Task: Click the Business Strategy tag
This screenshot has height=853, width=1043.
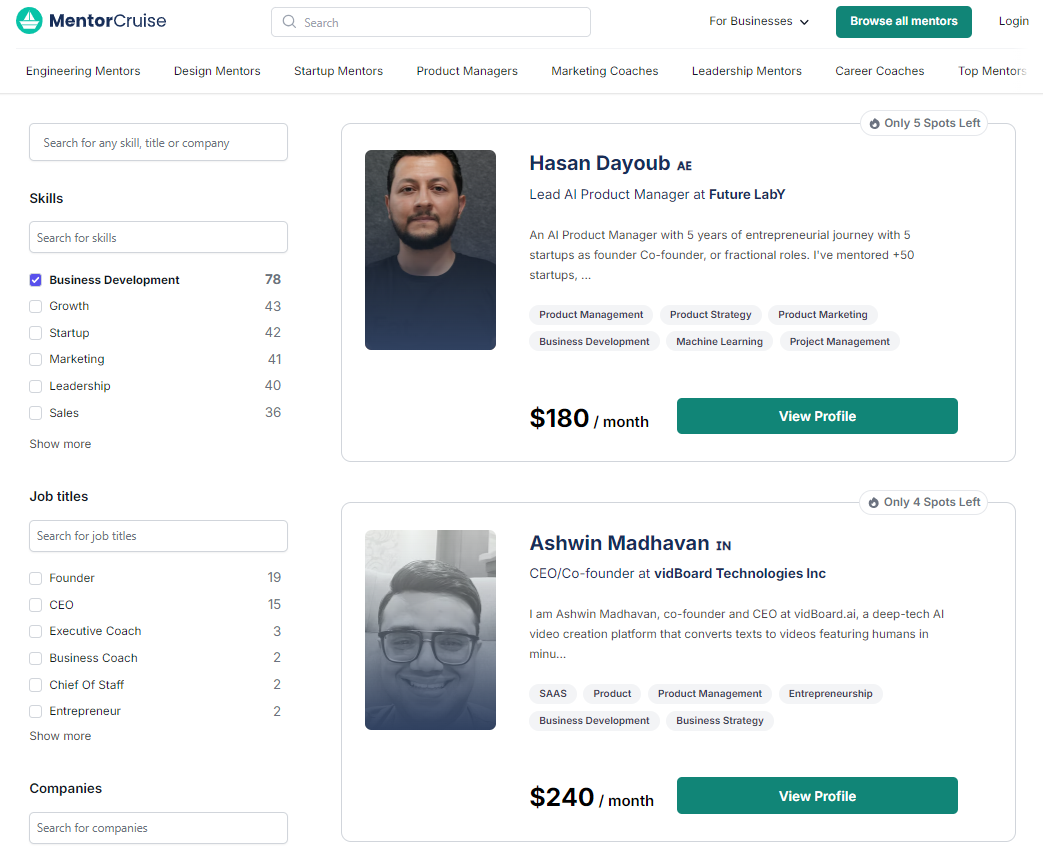Action: 720,721
